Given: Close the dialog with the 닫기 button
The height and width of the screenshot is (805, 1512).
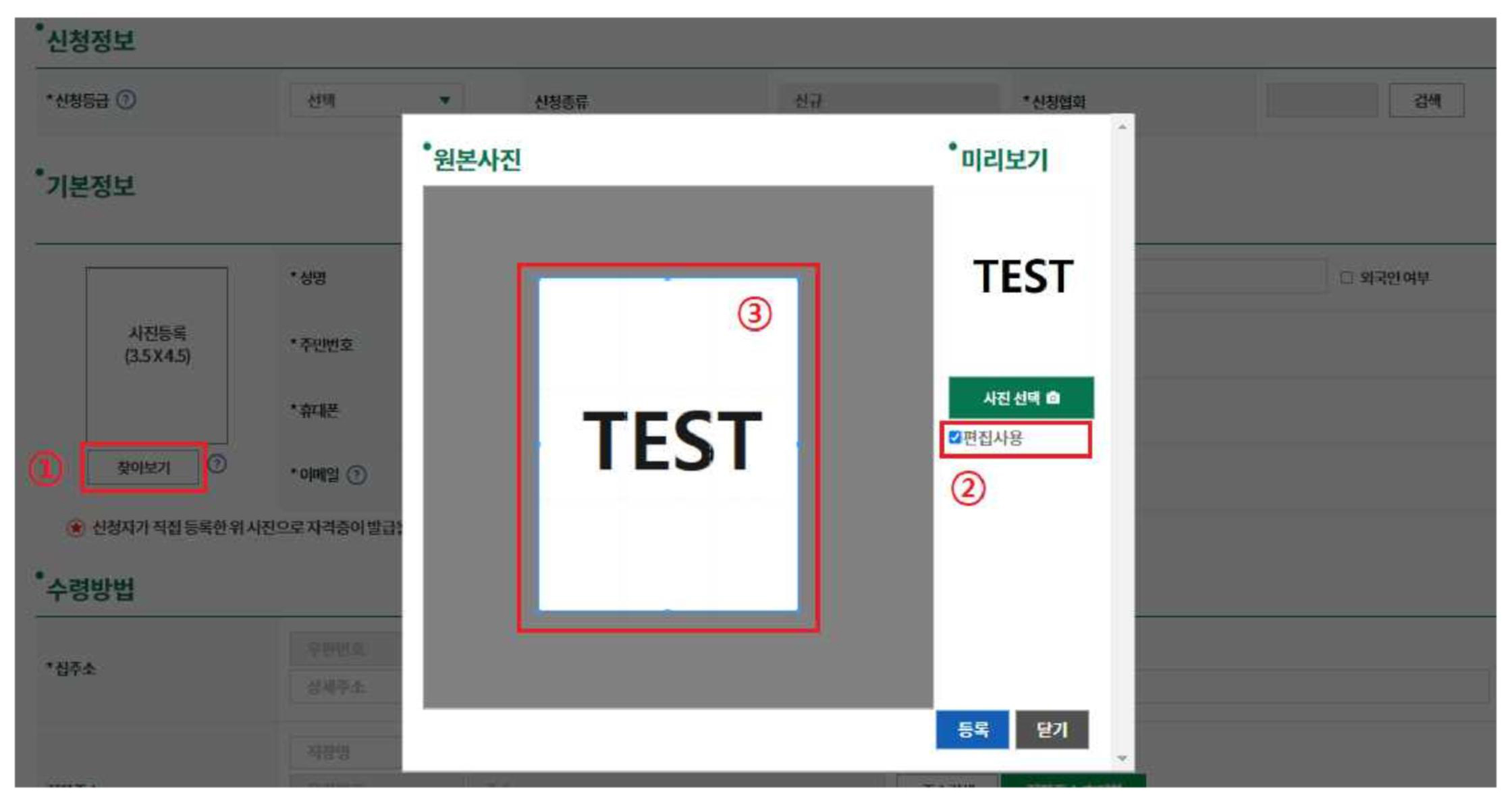Looking at the screenshot, I should click(1052, 729).
